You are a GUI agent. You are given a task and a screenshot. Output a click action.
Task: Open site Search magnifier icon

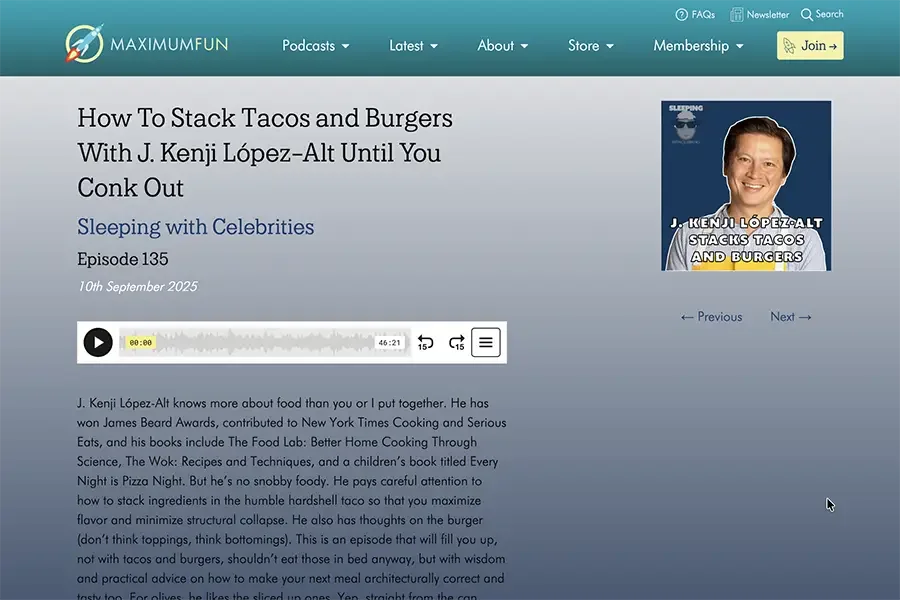[806, 14]
